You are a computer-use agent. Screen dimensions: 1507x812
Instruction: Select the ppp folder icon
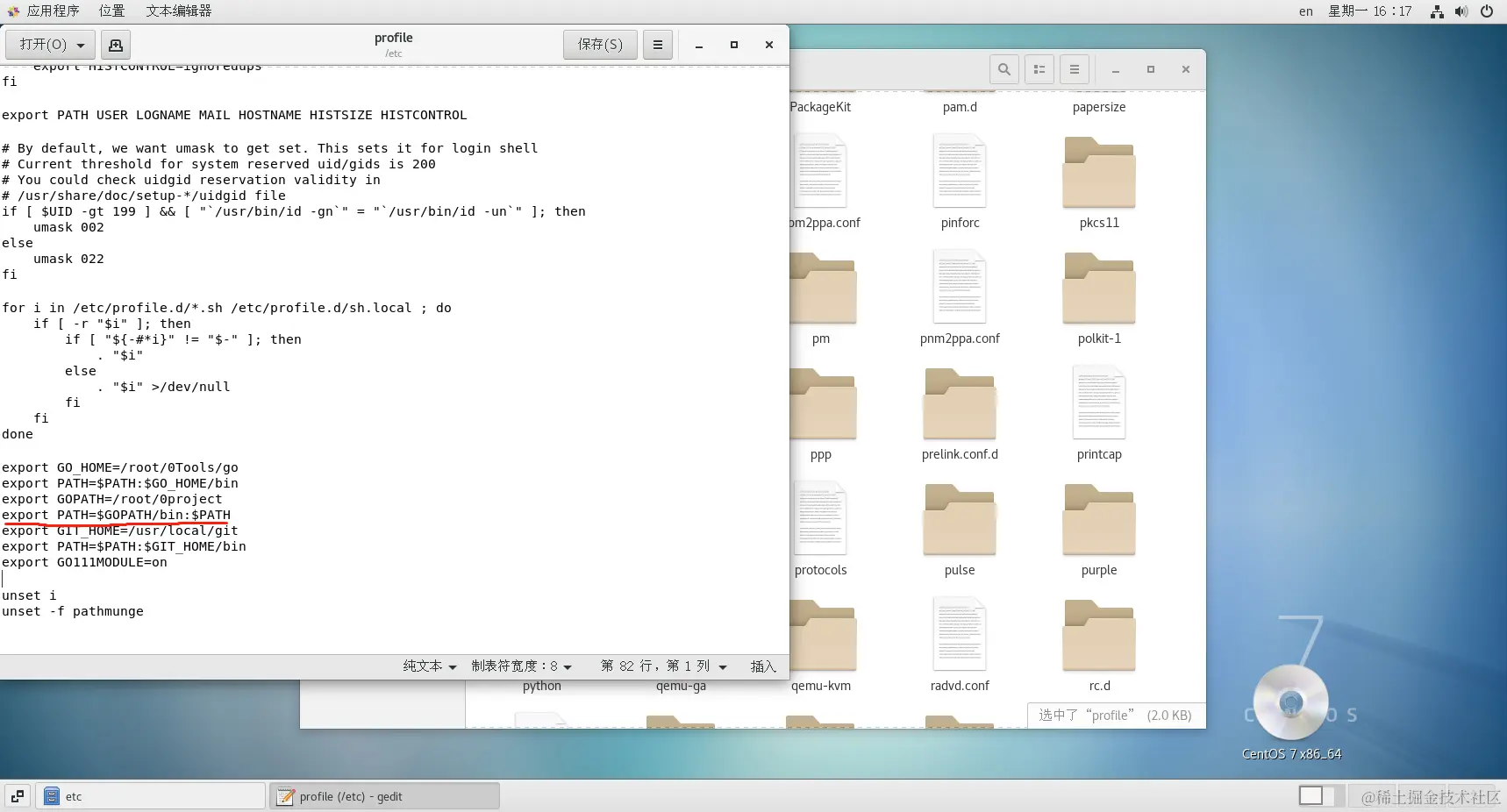[823, 403]
